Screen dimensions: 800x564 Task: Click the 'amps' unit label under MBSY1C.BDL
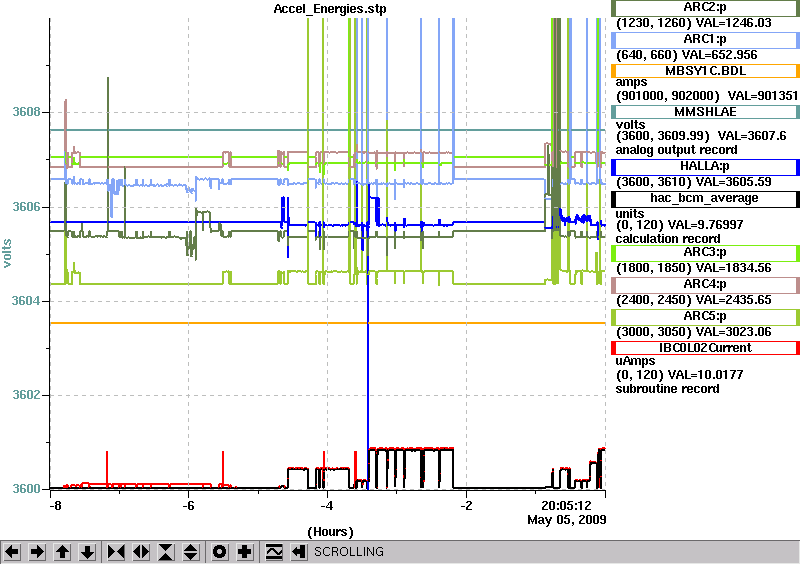coord(631,83)
